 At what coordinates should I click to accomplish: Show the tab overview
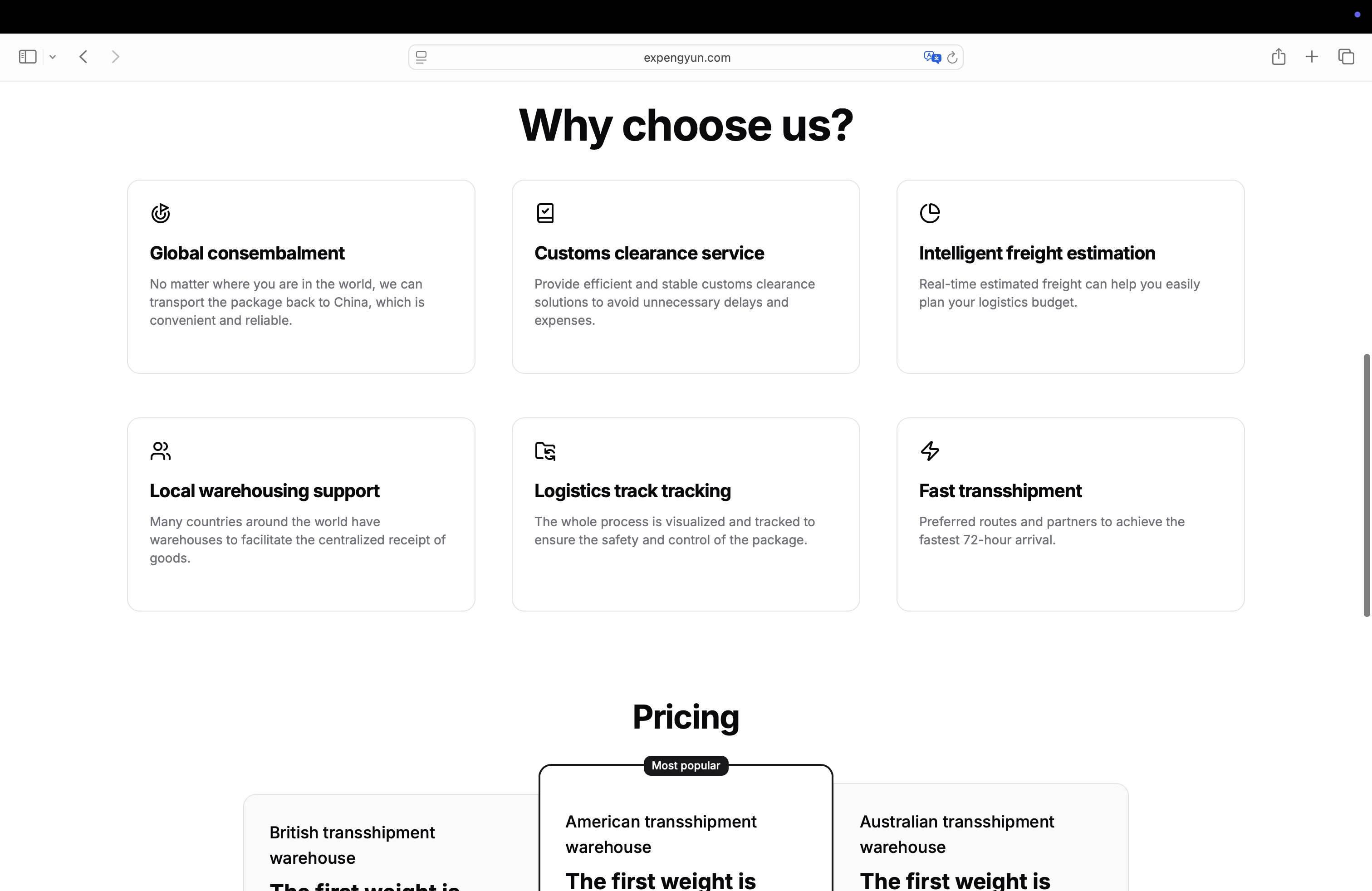coord(1346,56)
